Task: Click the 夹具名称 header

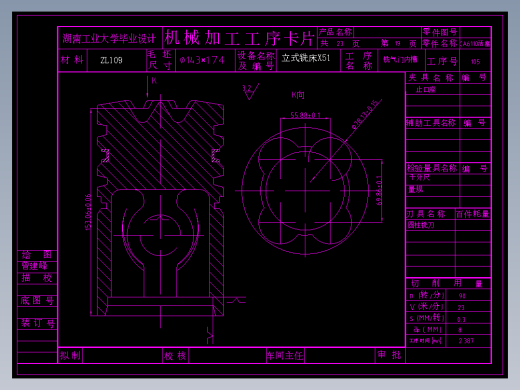Action: (x=431, y=78)
